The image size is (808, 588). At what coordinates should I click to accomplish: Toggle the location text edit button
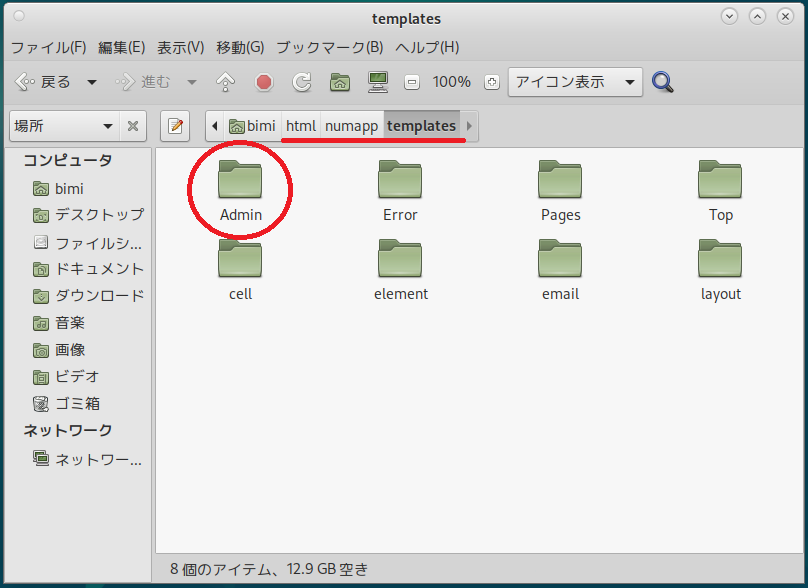175,126
